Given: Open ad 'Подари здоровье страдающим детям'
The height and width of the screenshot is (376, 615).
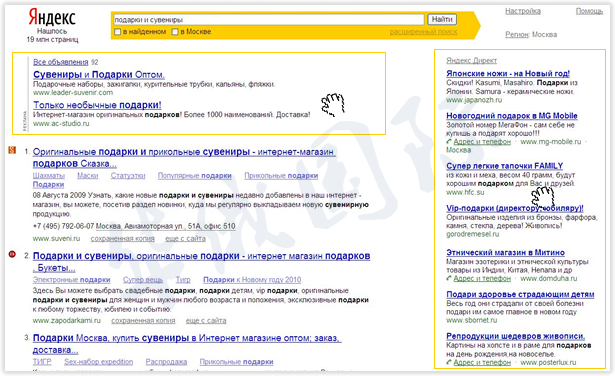Looking at the screenshot, I should click(x=520, y=294).
